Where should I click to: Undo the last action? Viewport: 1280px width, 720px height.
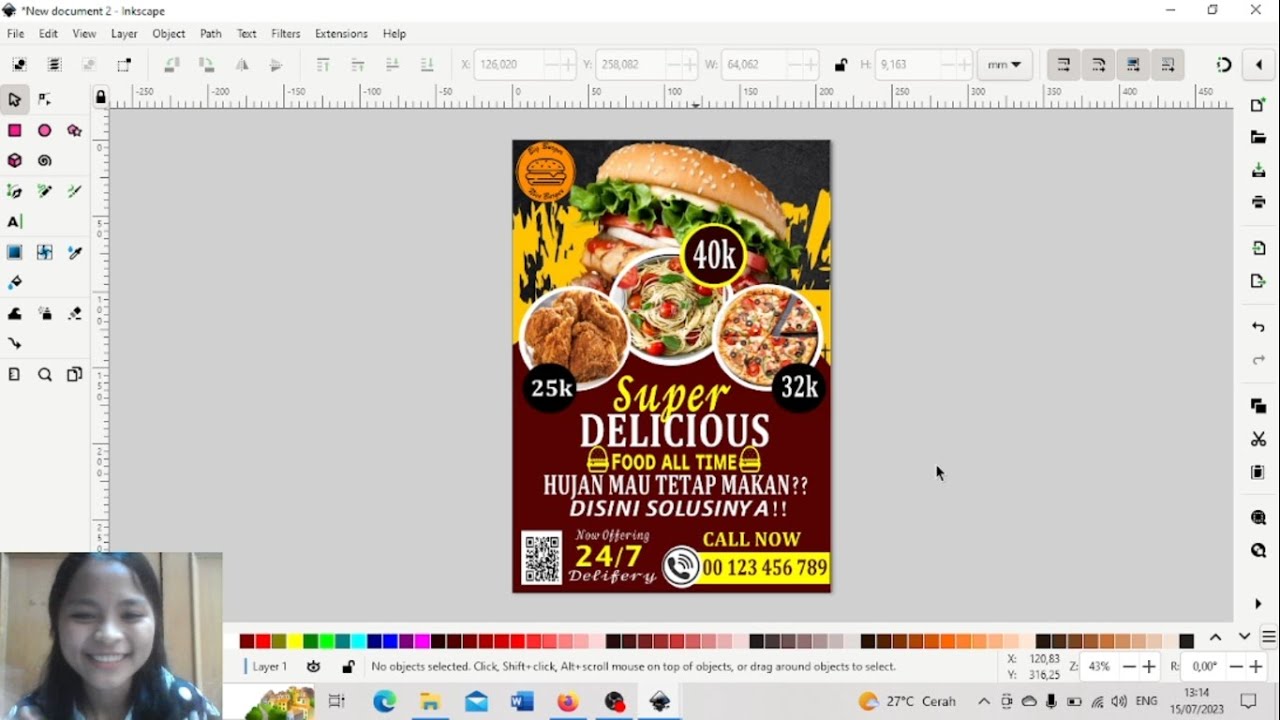1258,327
